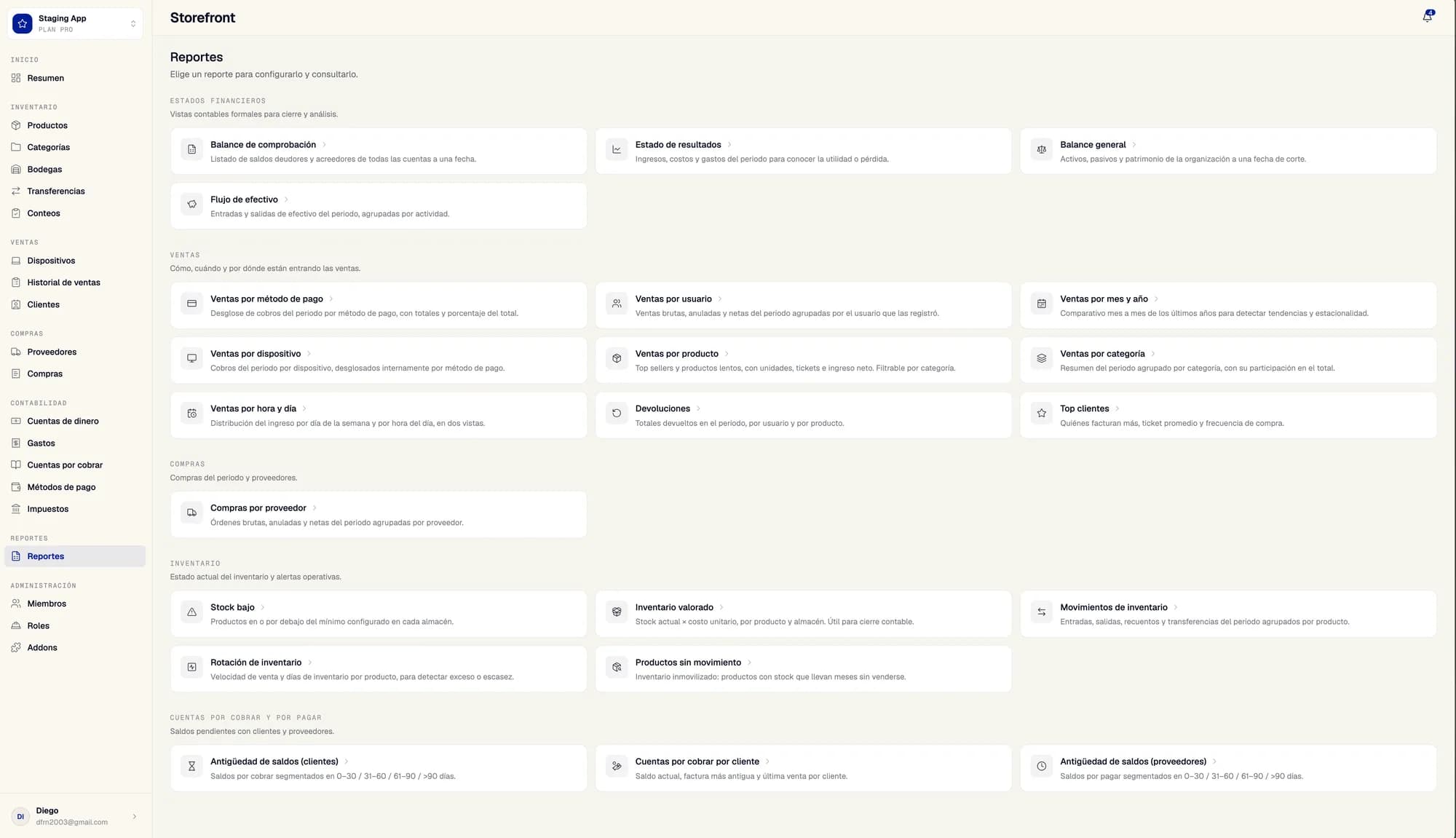Open Clientes from the sidebar

click(75, 304)
